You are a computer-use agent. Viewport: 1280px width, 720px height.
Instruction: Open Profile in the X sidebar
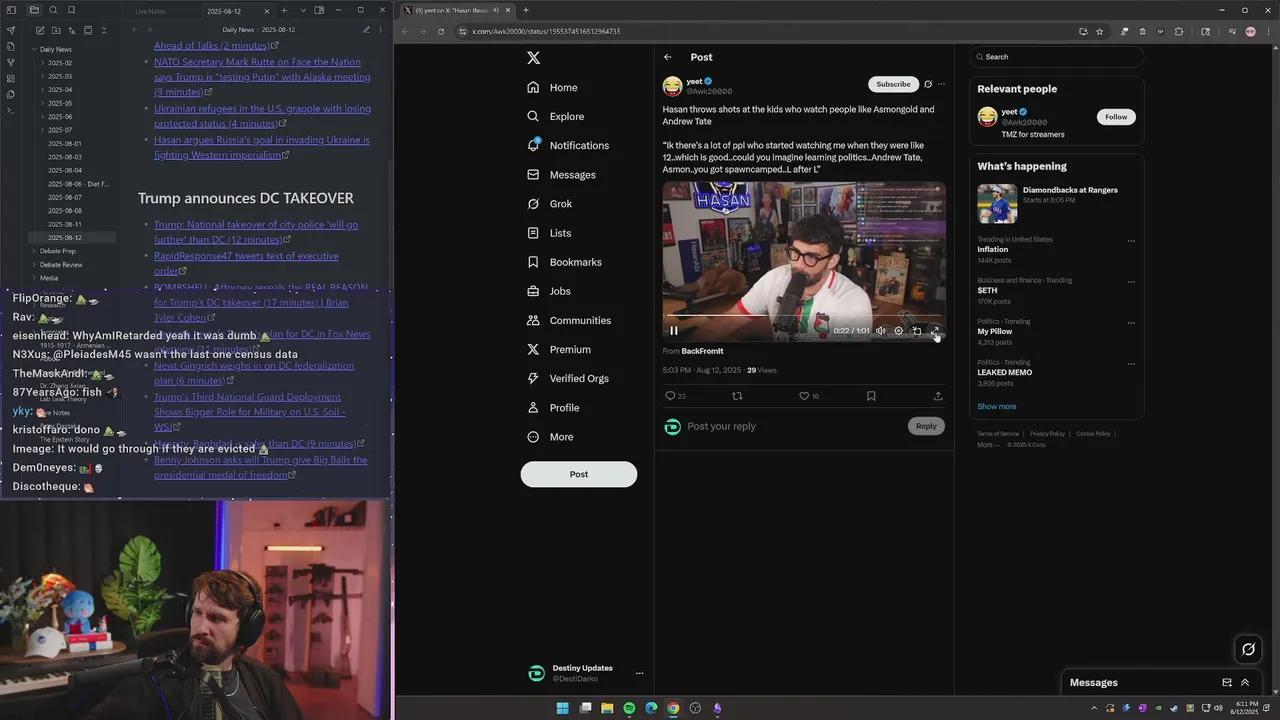(553, 408)
